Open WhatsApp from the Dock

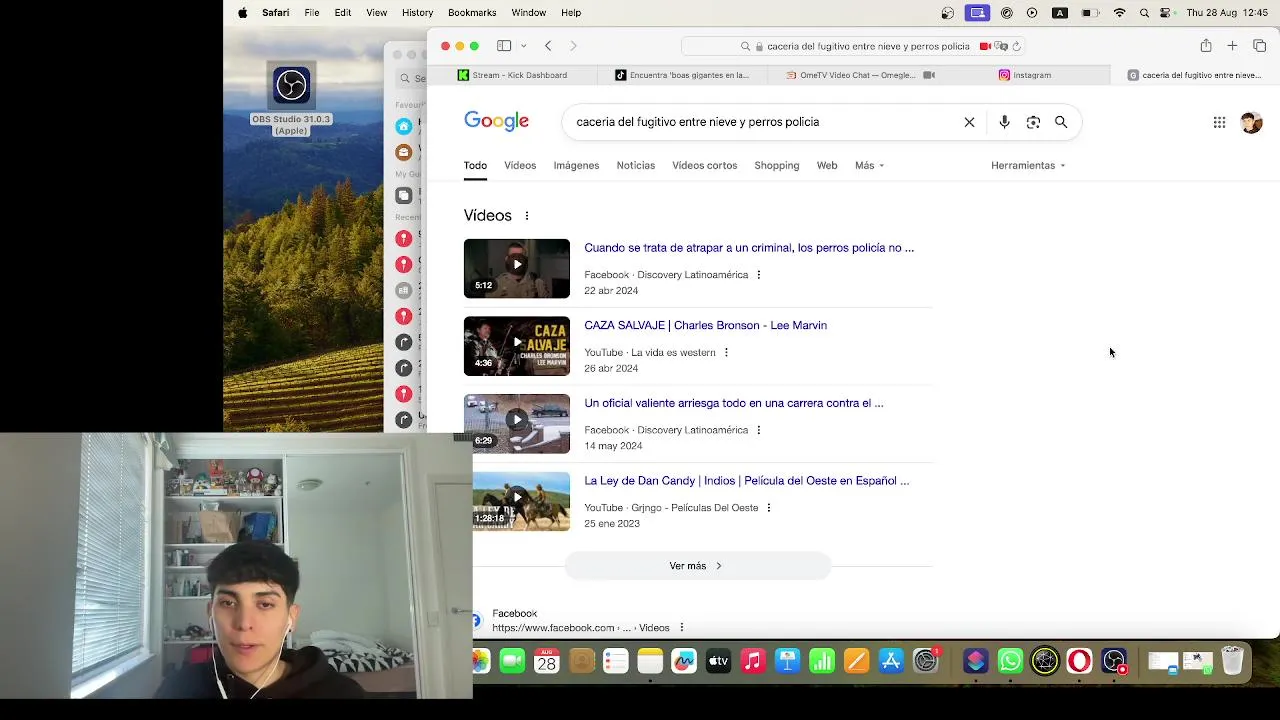pyautogui.click(x=1010, y=661)
